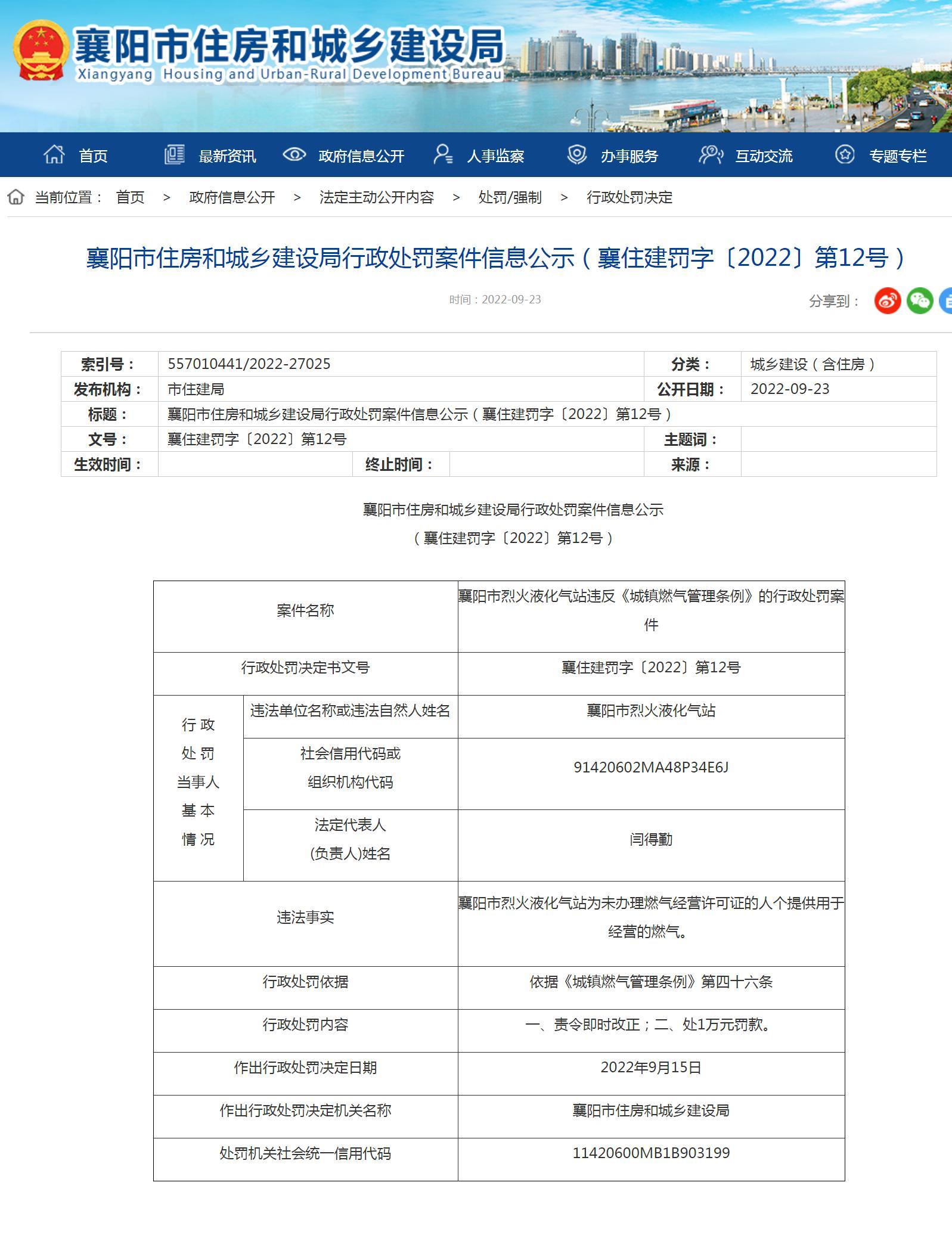952x1235 pixels.
Task: Click the 主题词 label cell
Action: click(693, 439)
